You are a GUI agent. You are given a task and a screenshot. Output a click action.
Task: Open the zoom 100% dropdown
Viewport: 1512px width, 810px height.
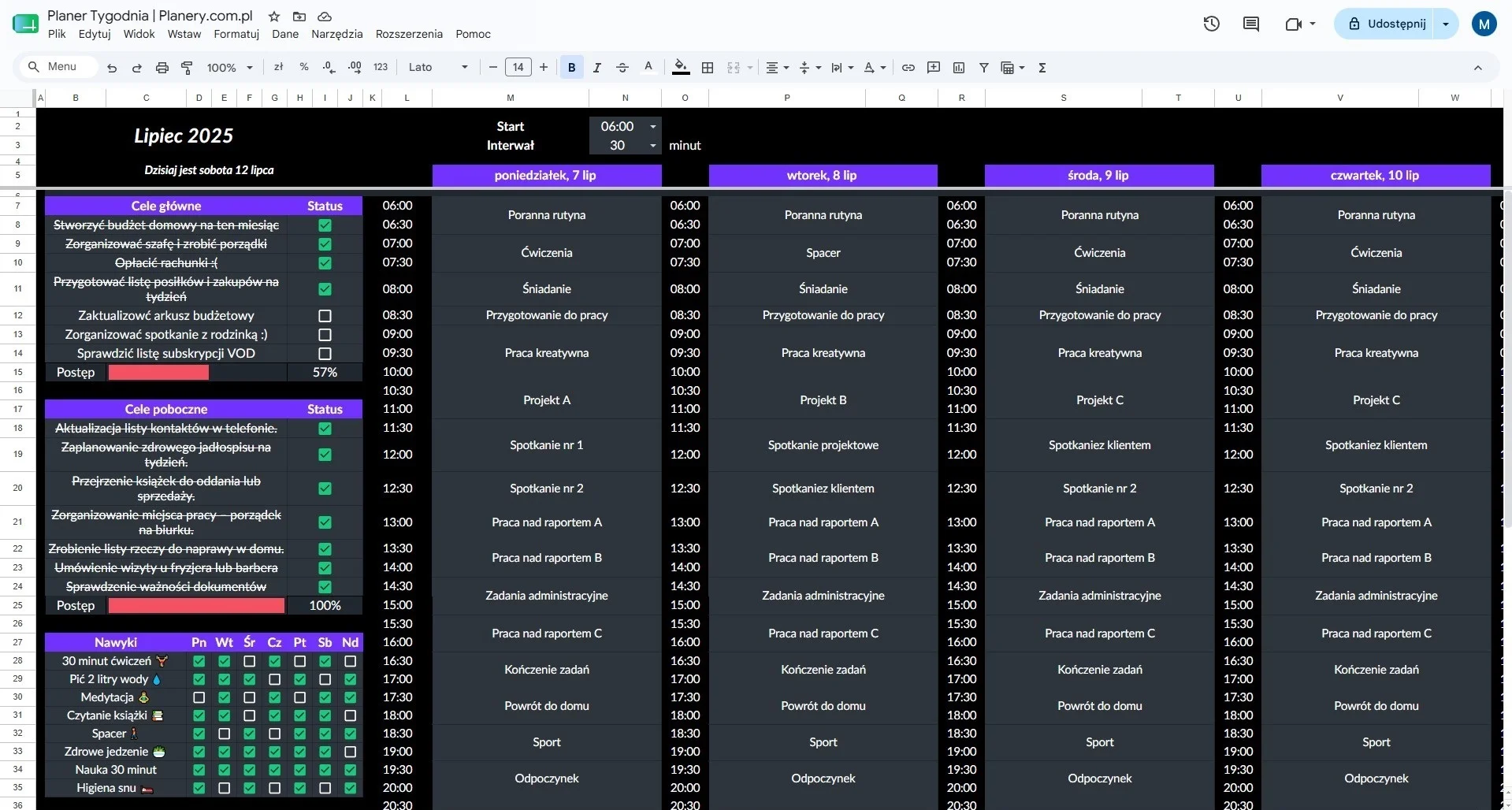point(229,68)
